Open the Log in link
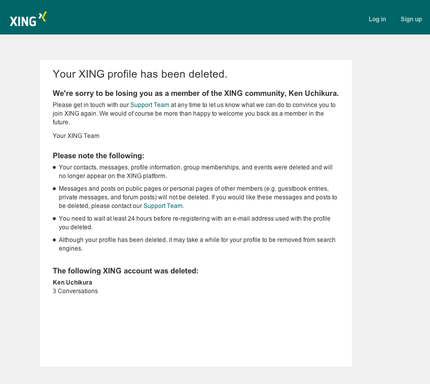The width and height of the screenshot is (430, 384). tap(377, 19)
